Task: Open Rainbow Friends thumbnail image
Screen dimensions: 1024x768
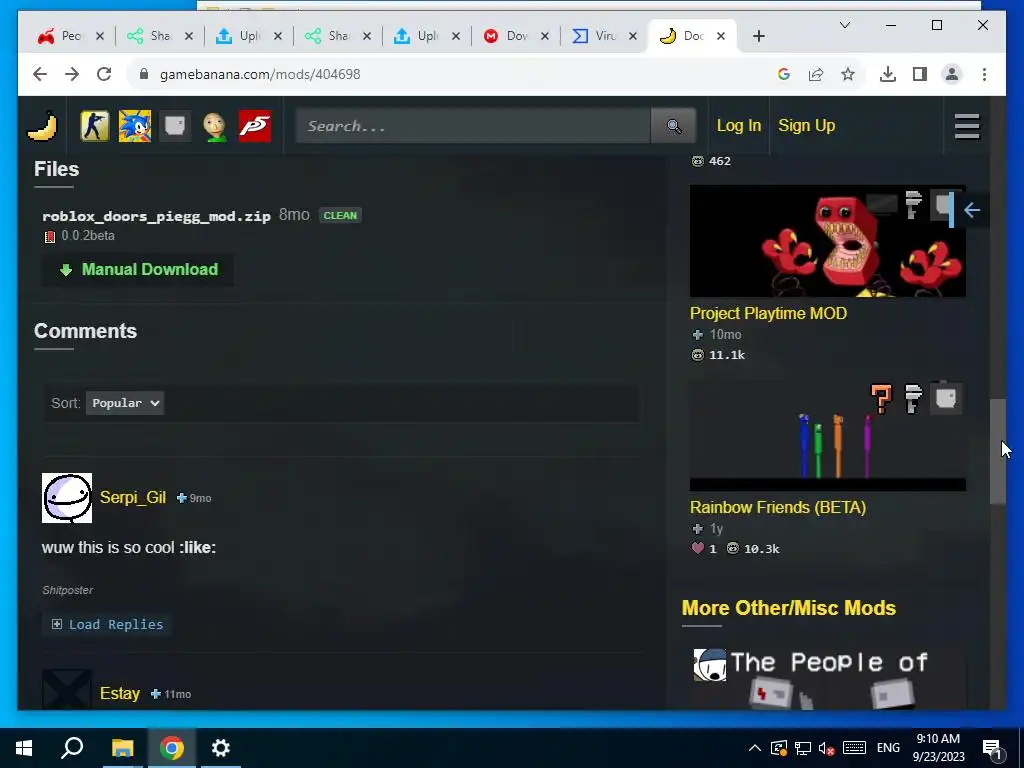Action: pos(827,436)
